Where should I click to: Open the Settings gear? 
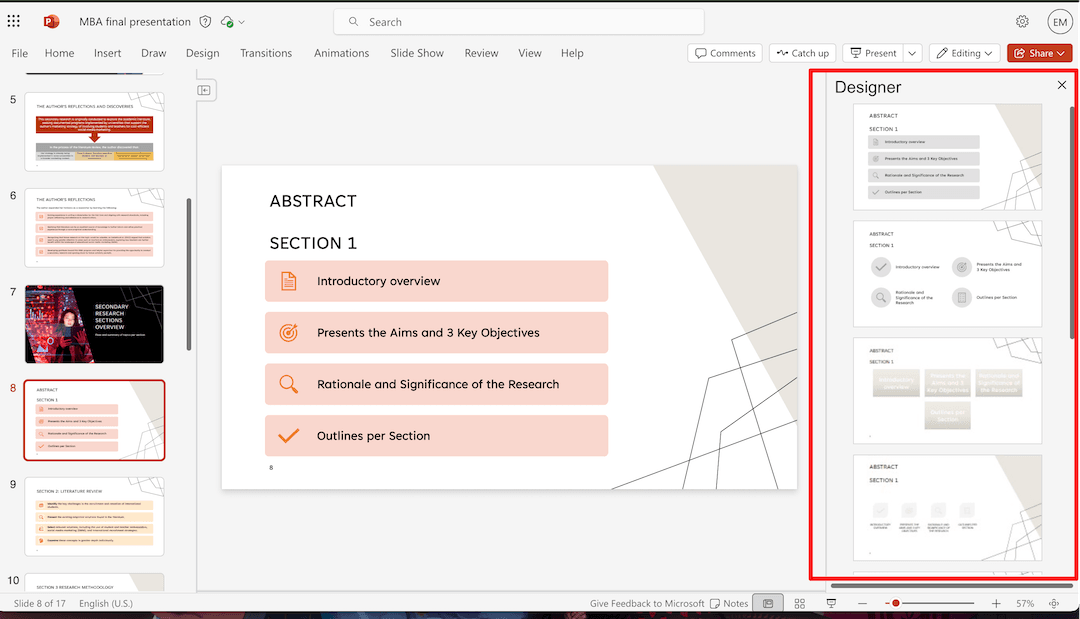pyautogui.click(x=1022, y=21)
